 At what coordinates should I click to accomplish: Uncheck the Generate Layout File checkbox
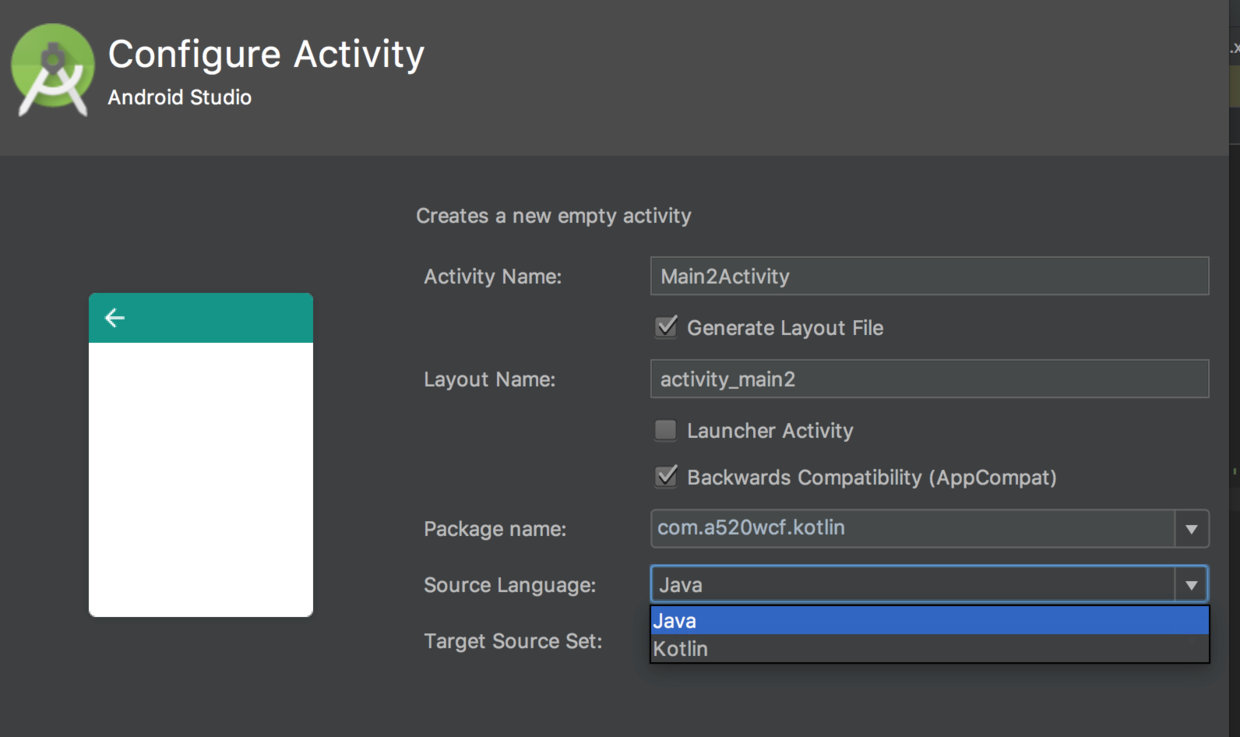pyautogui.click(x=666, y=327)
